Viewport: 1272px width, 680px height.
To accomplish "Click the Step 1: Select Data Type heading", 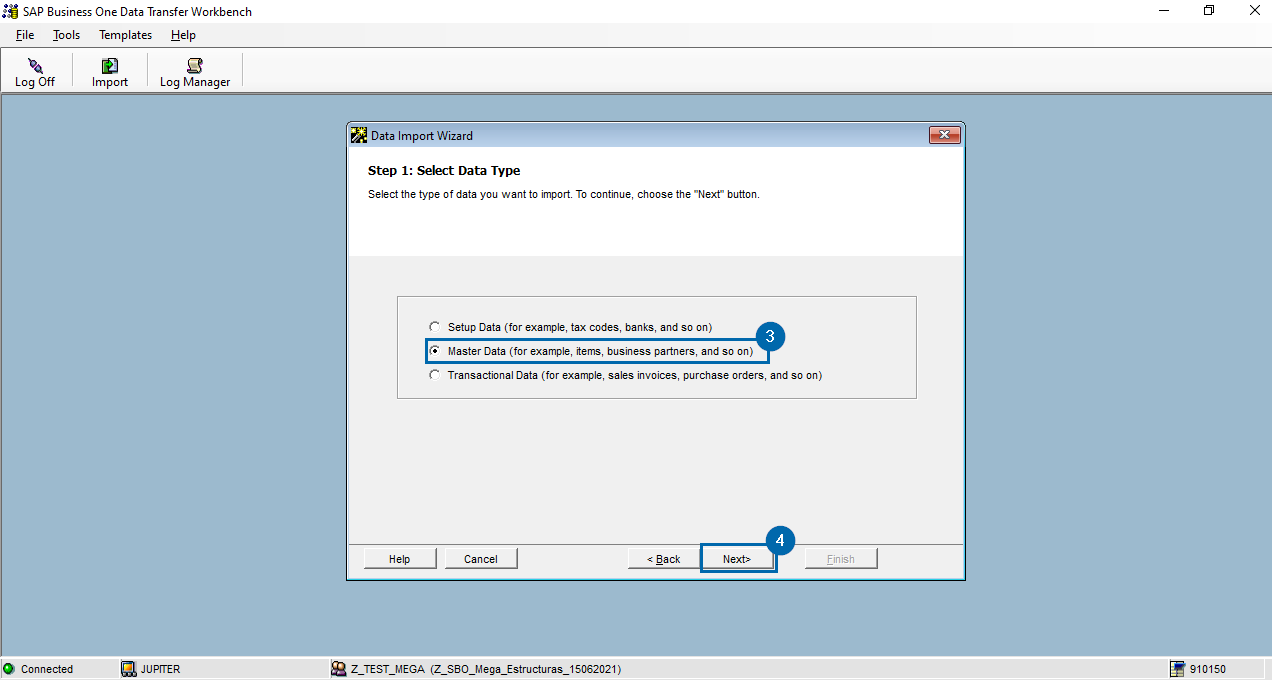I will [x=444, y=171].
